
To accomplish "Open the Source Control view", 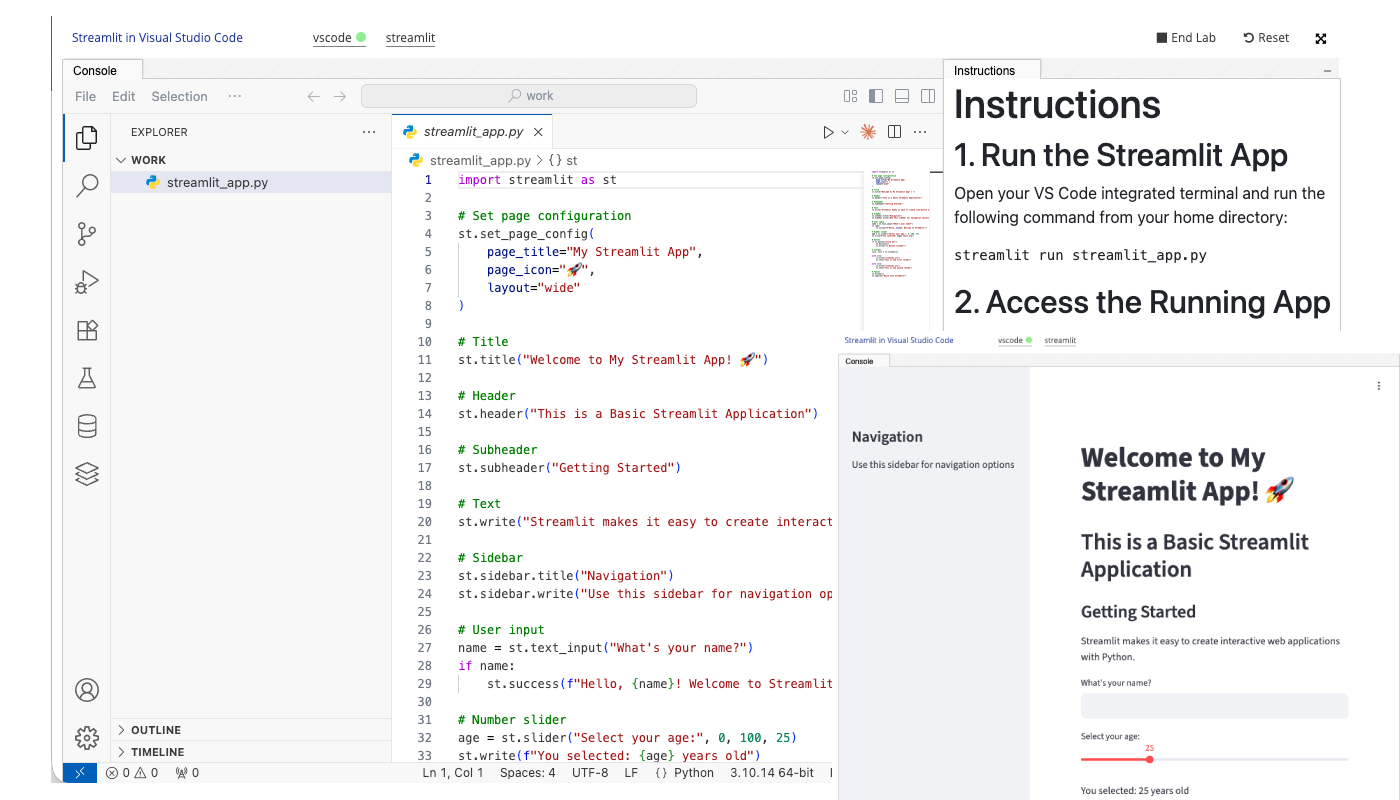I will 87,234.
